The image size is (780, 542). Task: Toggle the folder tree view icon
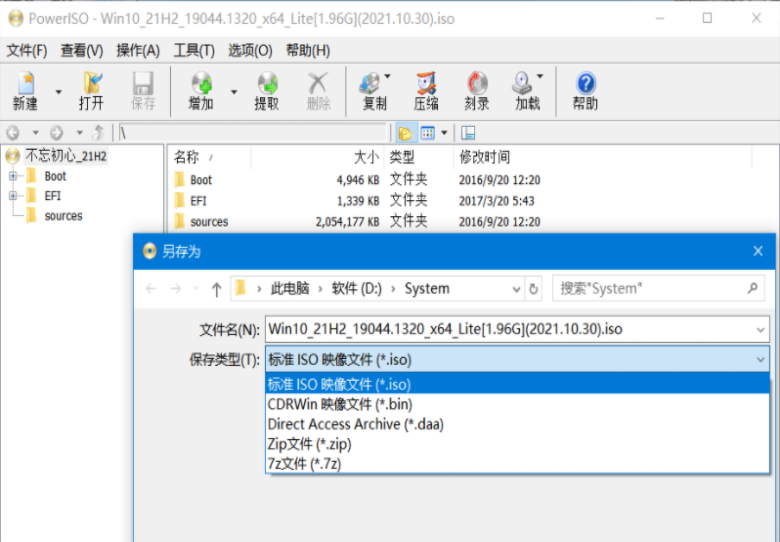pos(405,133)
